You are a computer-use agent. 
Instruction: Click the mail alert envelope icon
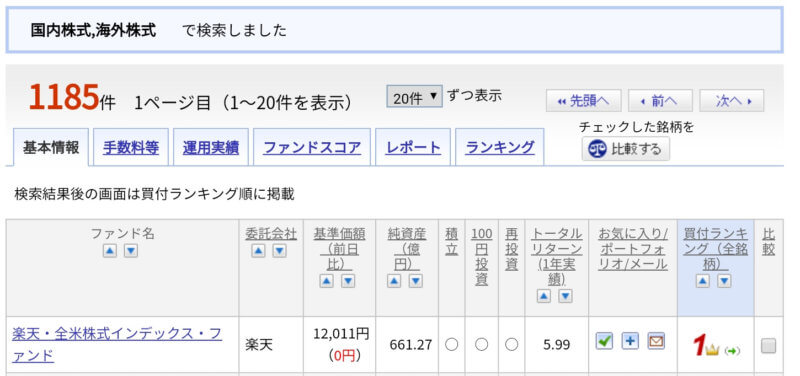[656, 341]
